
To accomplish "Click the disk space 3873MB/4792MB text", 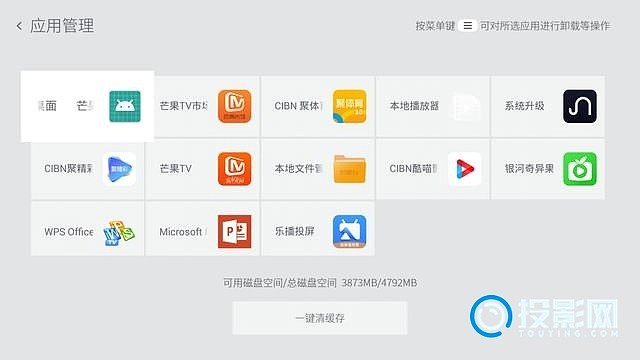I will pos(379,283).
